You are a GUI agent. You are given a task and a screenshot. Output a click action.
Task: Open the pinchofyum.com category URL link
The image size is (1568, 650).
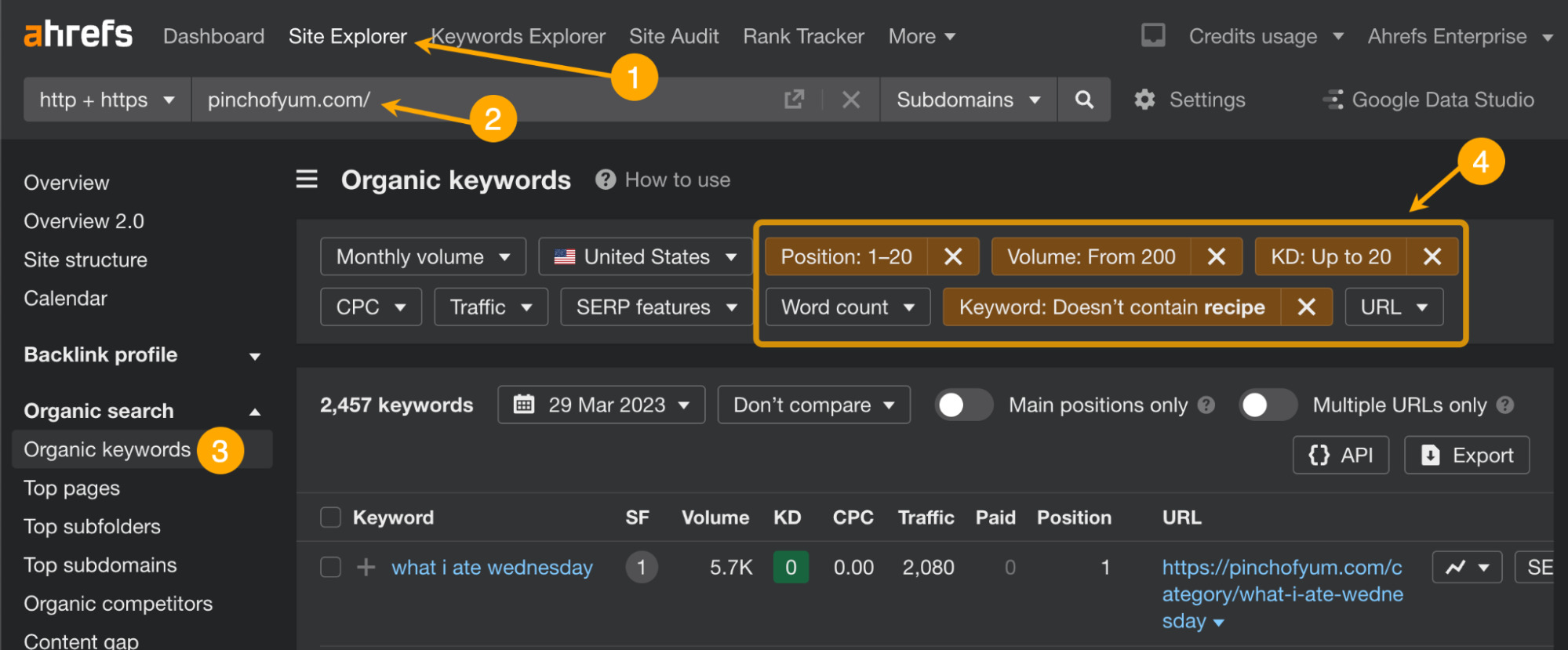1282,594
